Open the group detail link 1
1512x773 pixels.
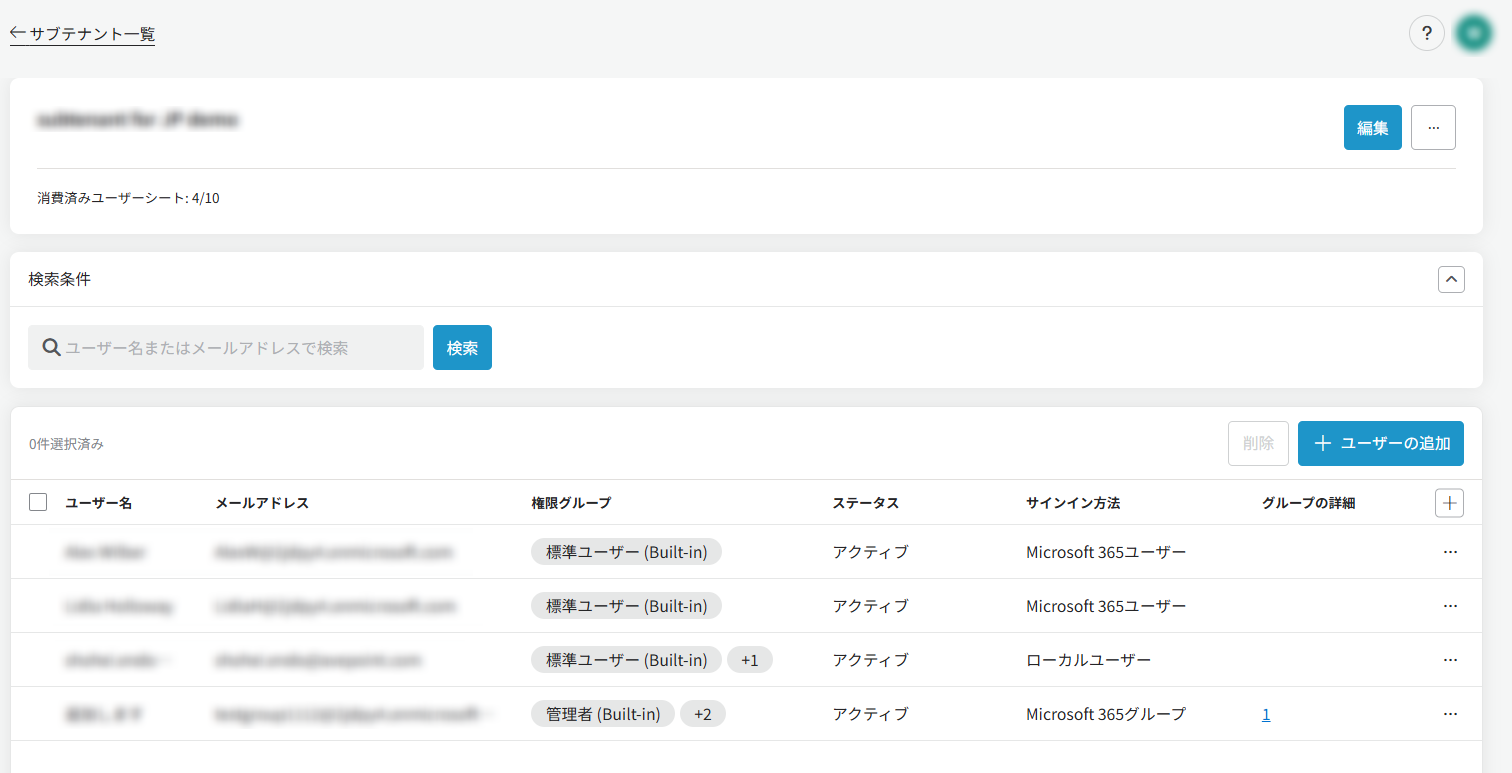tap(1266, 714)
